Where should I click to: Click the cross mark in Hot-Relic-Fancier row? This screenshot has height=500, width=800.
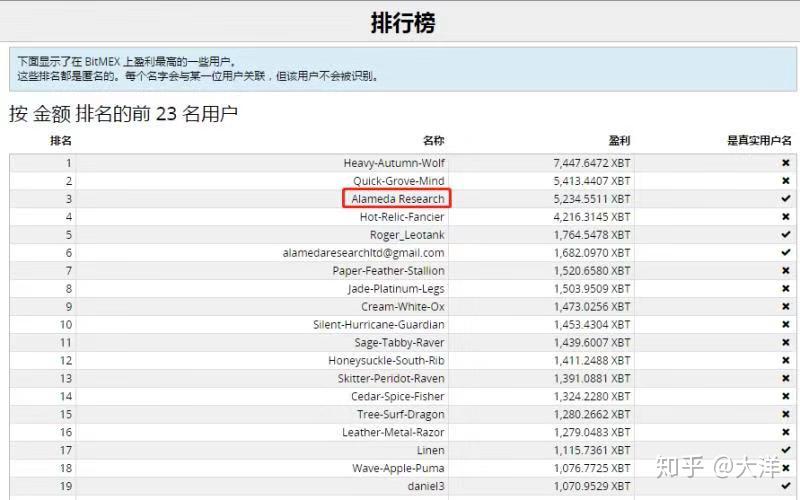pyautogui.click(x=786, y=217)
